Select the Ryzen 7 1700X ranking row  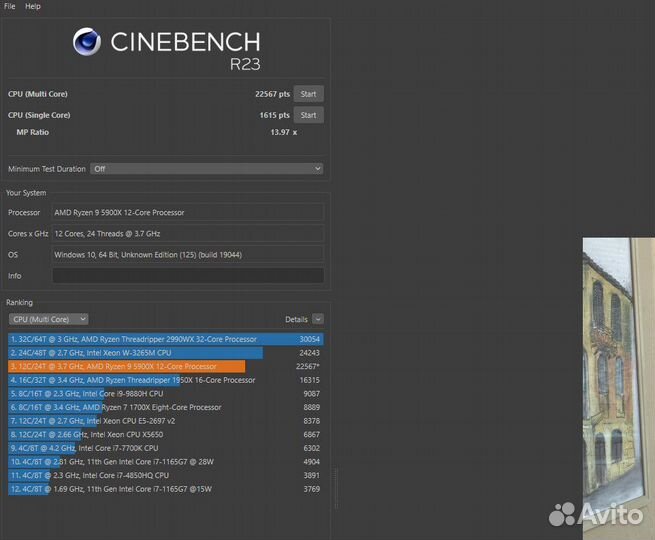pos(165,407)
